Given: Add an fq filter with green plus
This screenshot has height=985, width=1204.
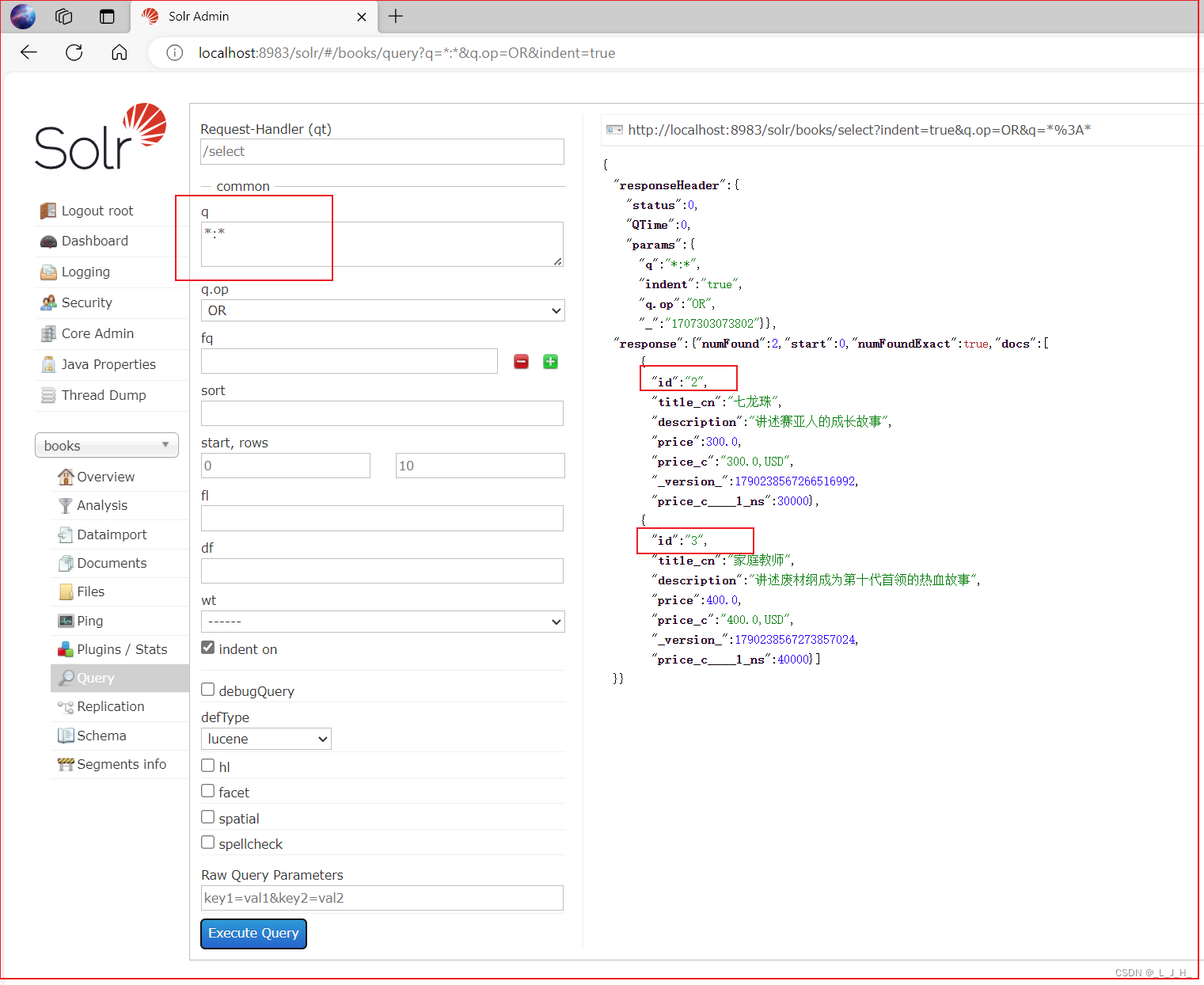Looking at the screenshot, I should pos(551,362).
